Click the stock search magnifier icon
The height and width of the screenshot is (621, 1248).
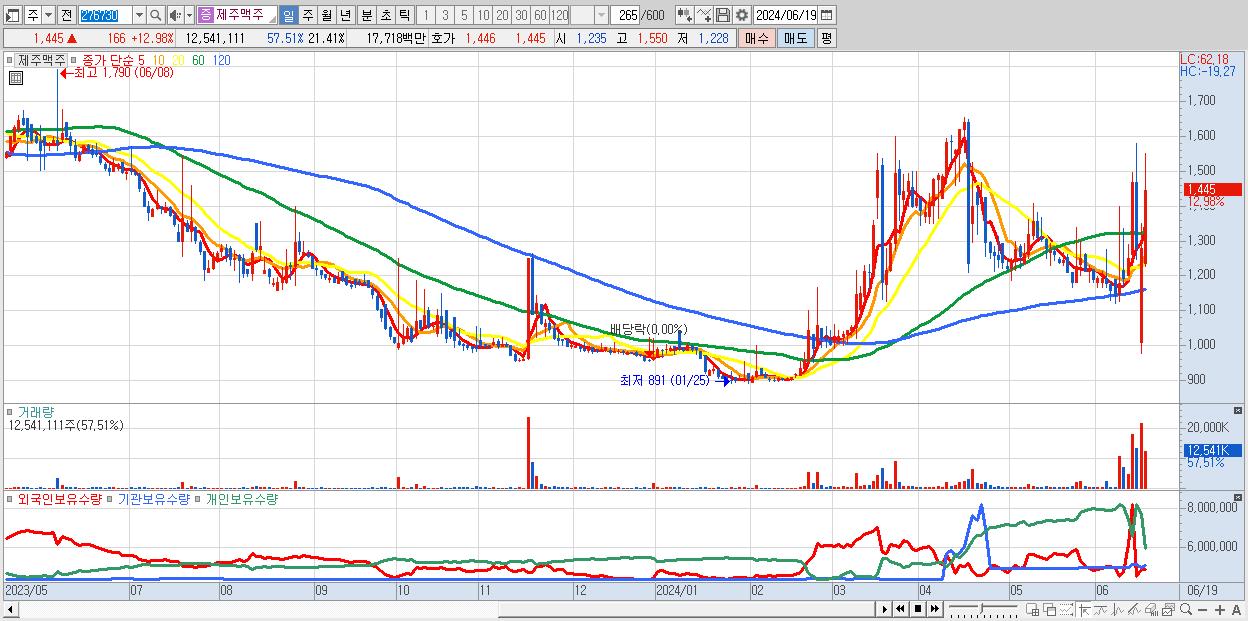pos(155,16)
